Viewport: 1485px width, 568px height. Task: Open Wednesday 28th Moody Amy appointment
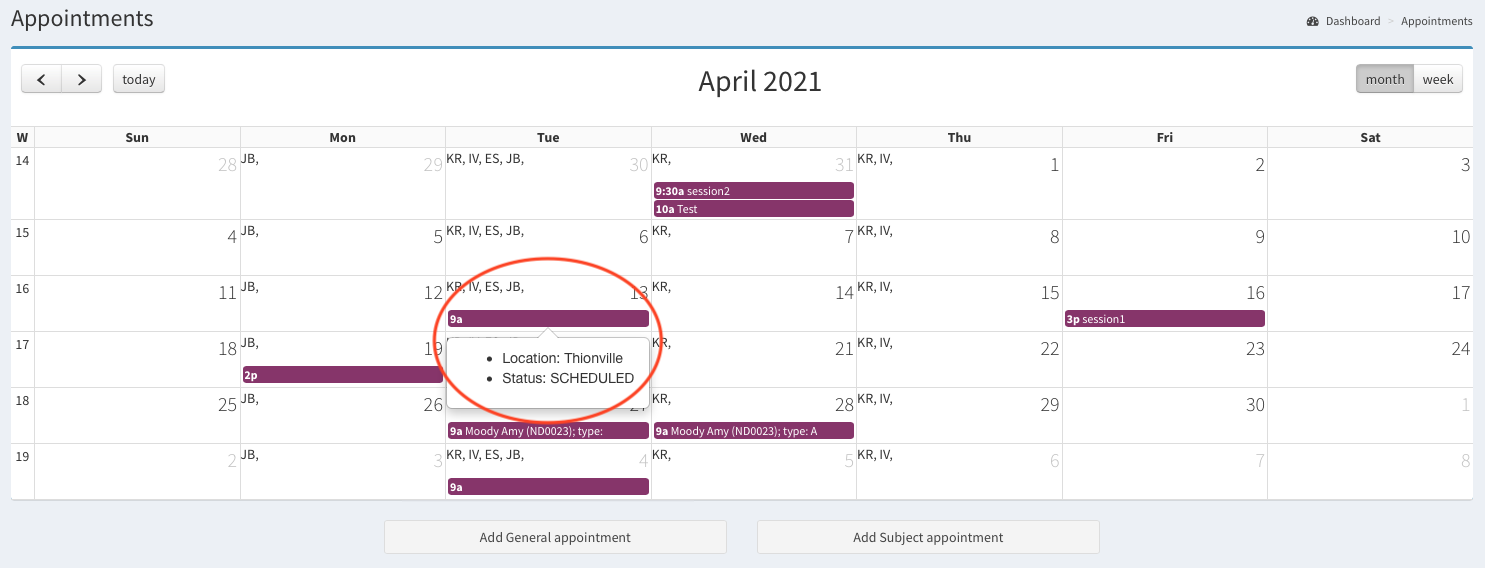pos(754,431)
